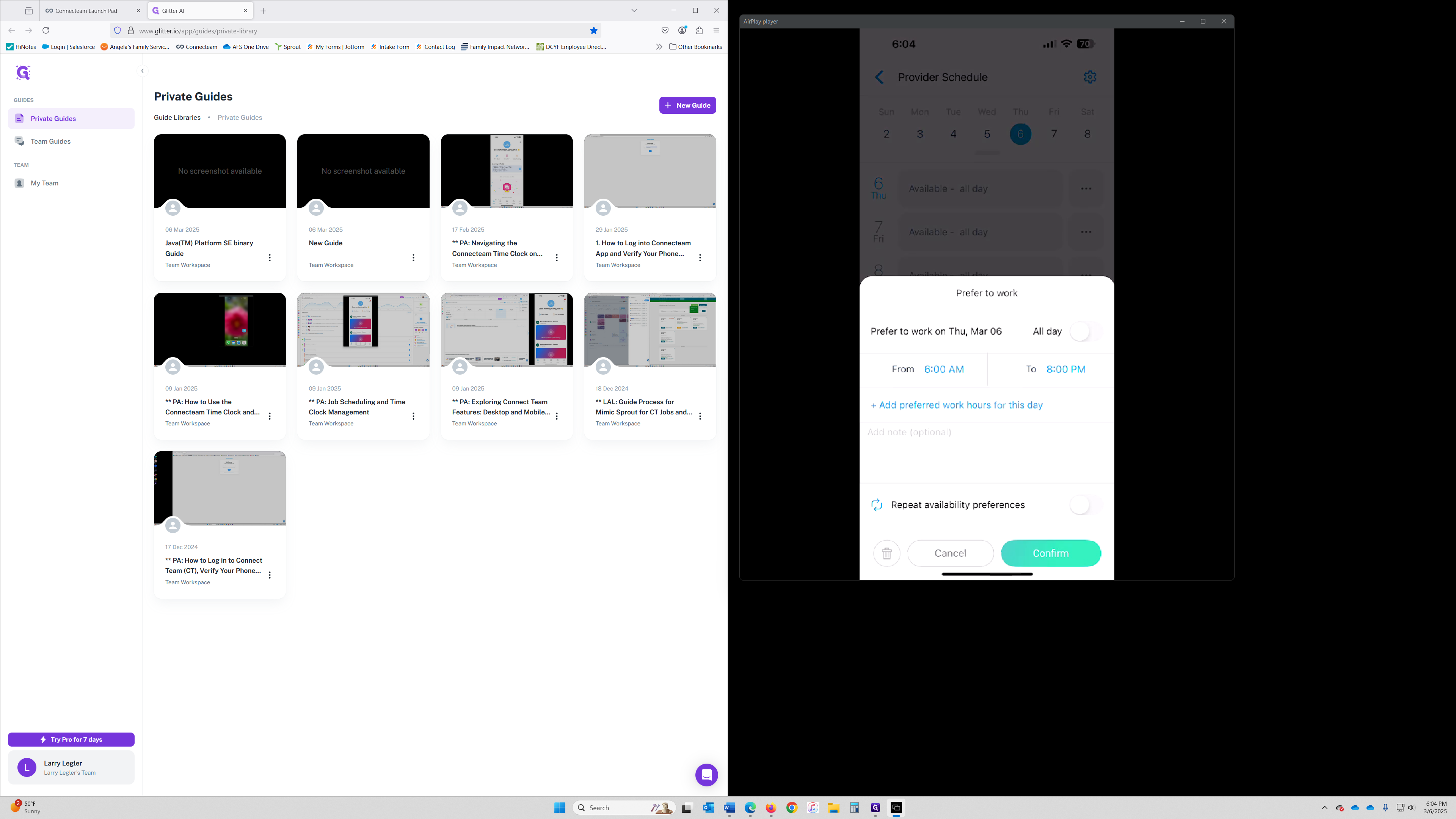Open File Explorer from the taskbar

[834, 808]
